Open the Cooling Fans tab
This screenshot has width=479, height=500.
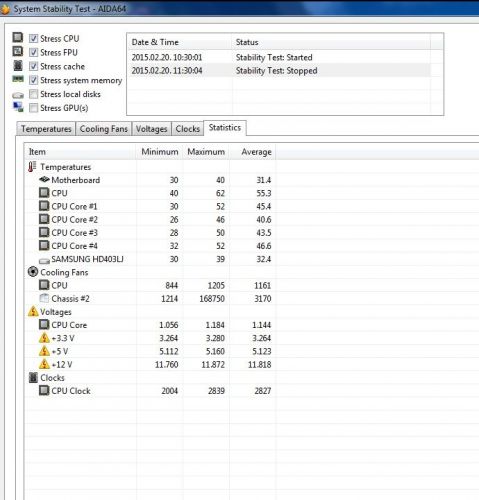(x=104, y=129)
